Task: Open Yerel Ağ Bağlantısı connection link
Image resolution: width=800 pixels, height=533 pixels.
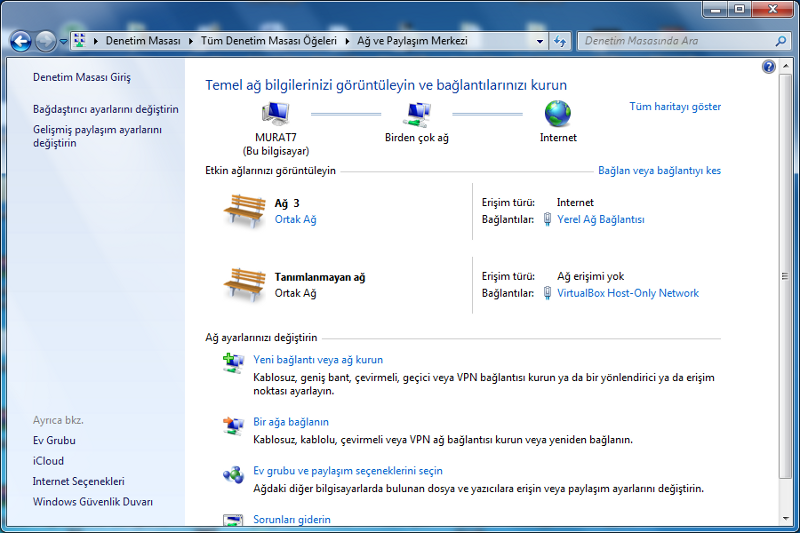Action: (x=601, y=219)
